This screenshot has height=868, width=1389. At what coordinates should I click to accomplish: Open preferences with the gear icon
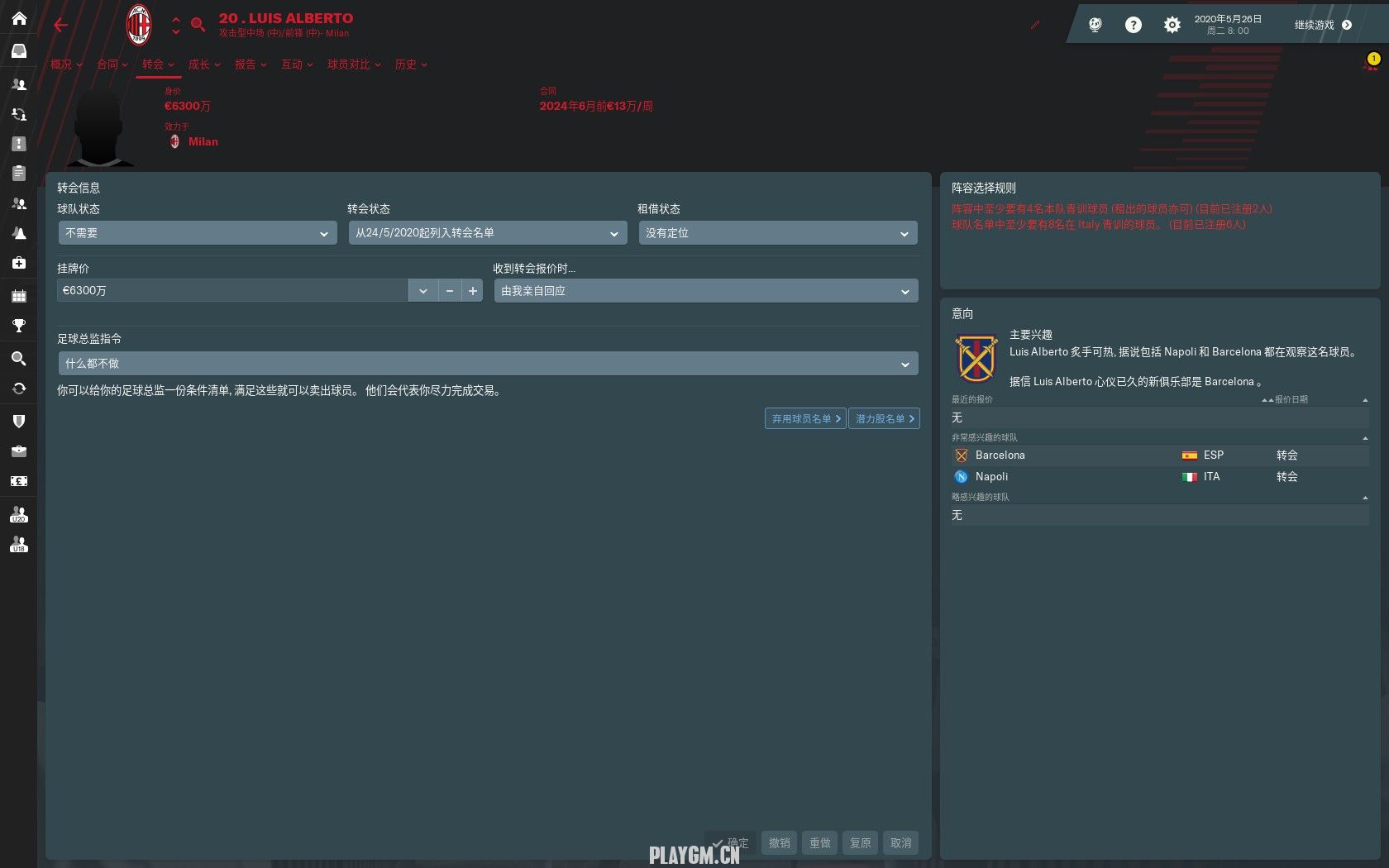1172,25
